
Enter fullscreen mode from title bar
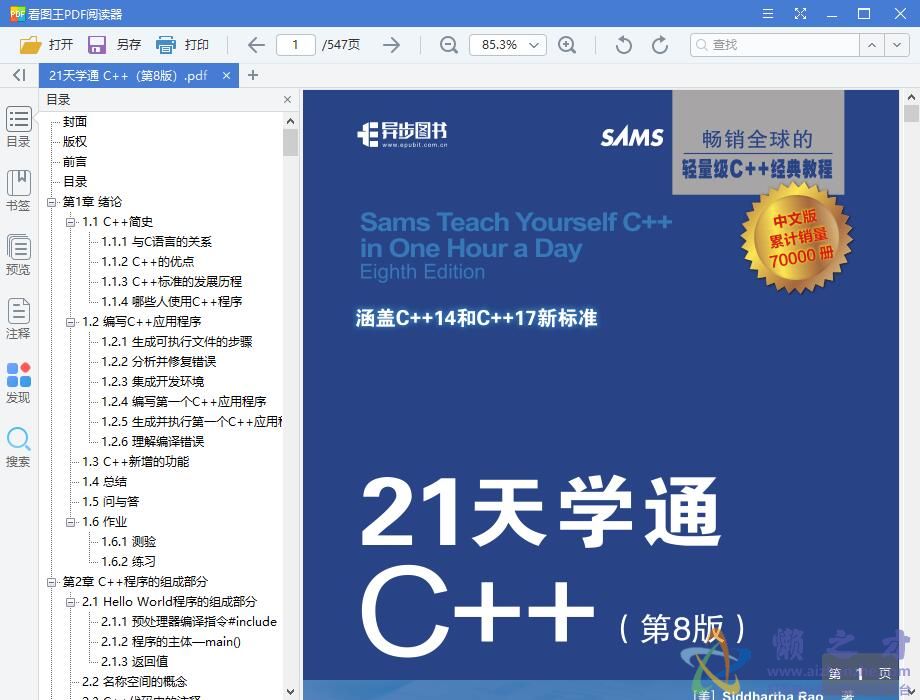click(x=800, y=13)
